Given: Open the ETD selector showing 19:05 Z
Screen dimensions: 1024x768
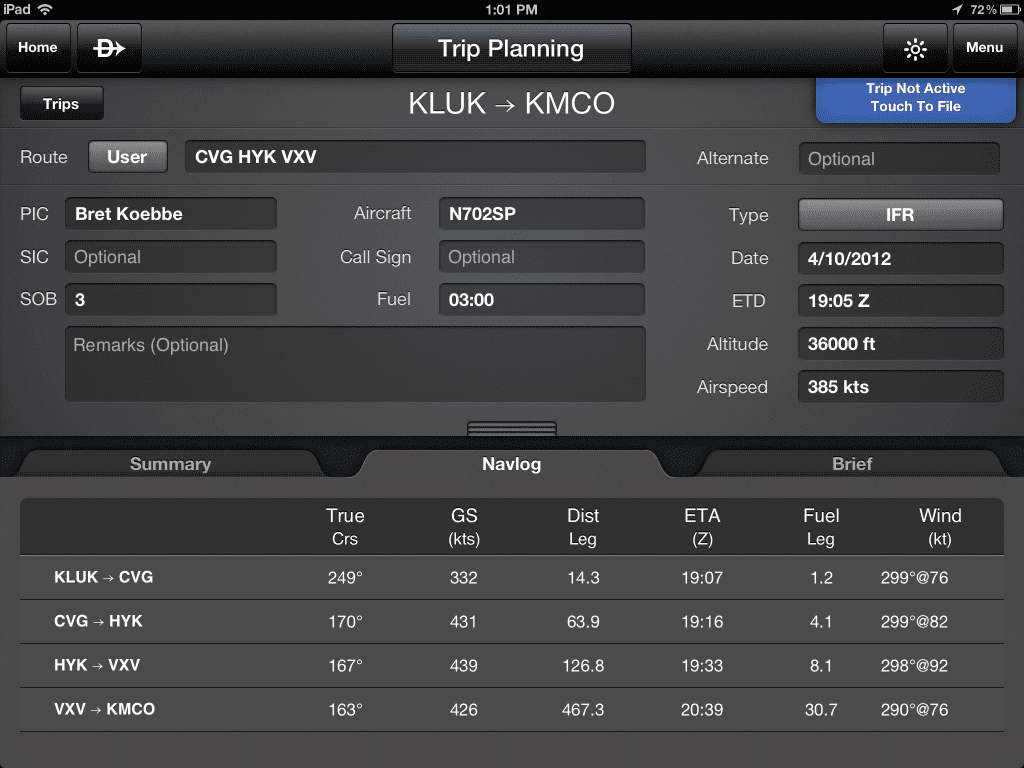Looking at the screenshot, I should pos(899,300).
